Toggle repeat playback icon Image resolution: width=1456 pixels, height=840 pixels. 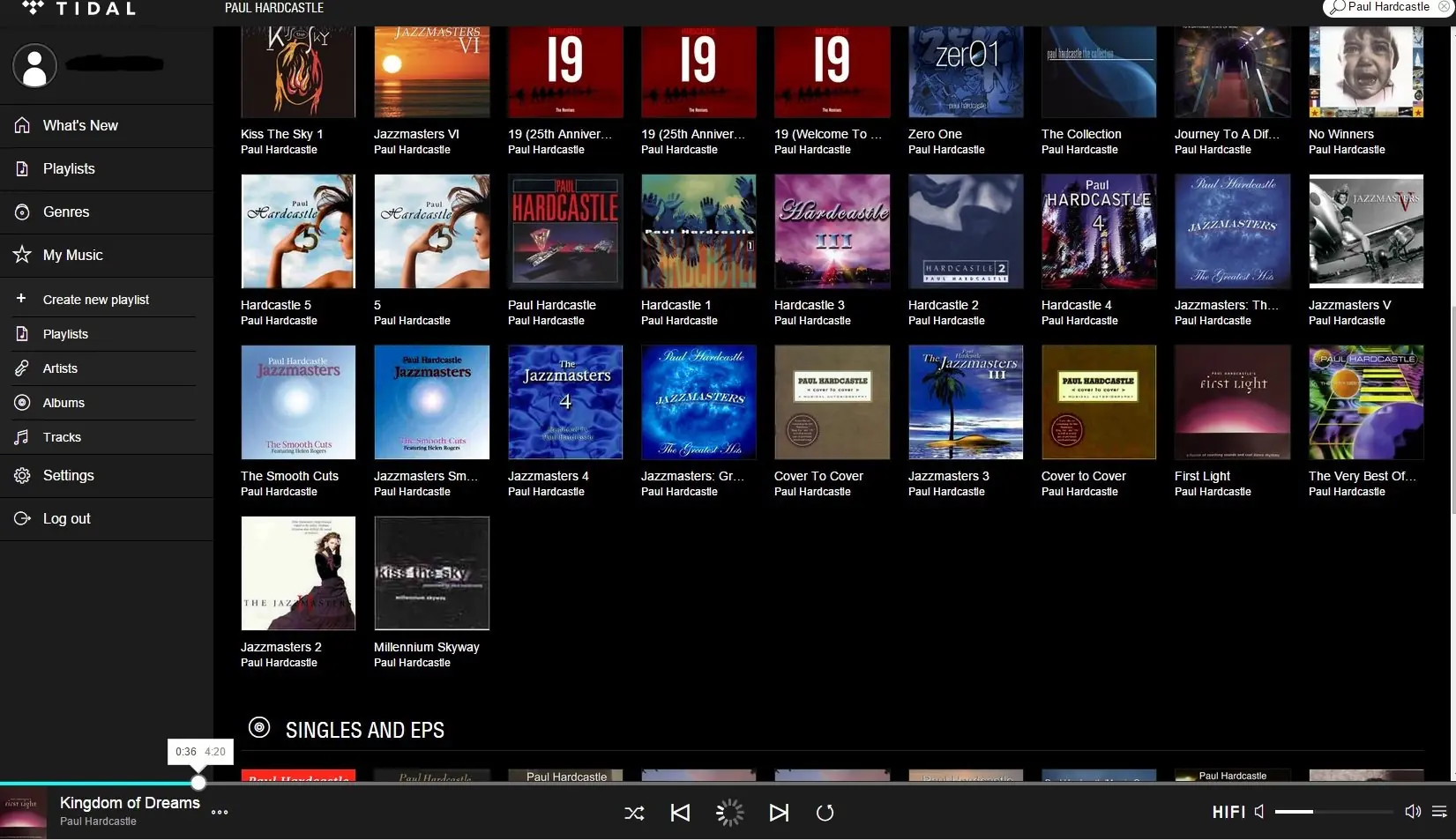825,813
